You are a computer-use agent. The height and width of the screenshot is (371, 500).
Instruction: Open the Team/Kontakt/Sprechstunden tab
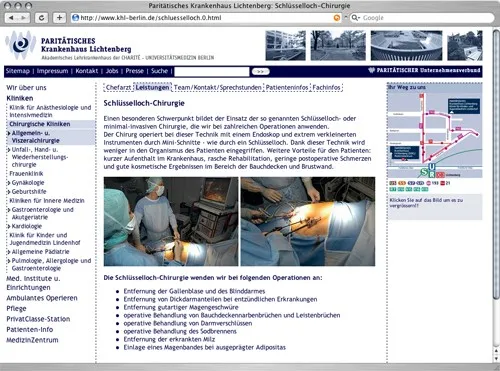point(218,87)
